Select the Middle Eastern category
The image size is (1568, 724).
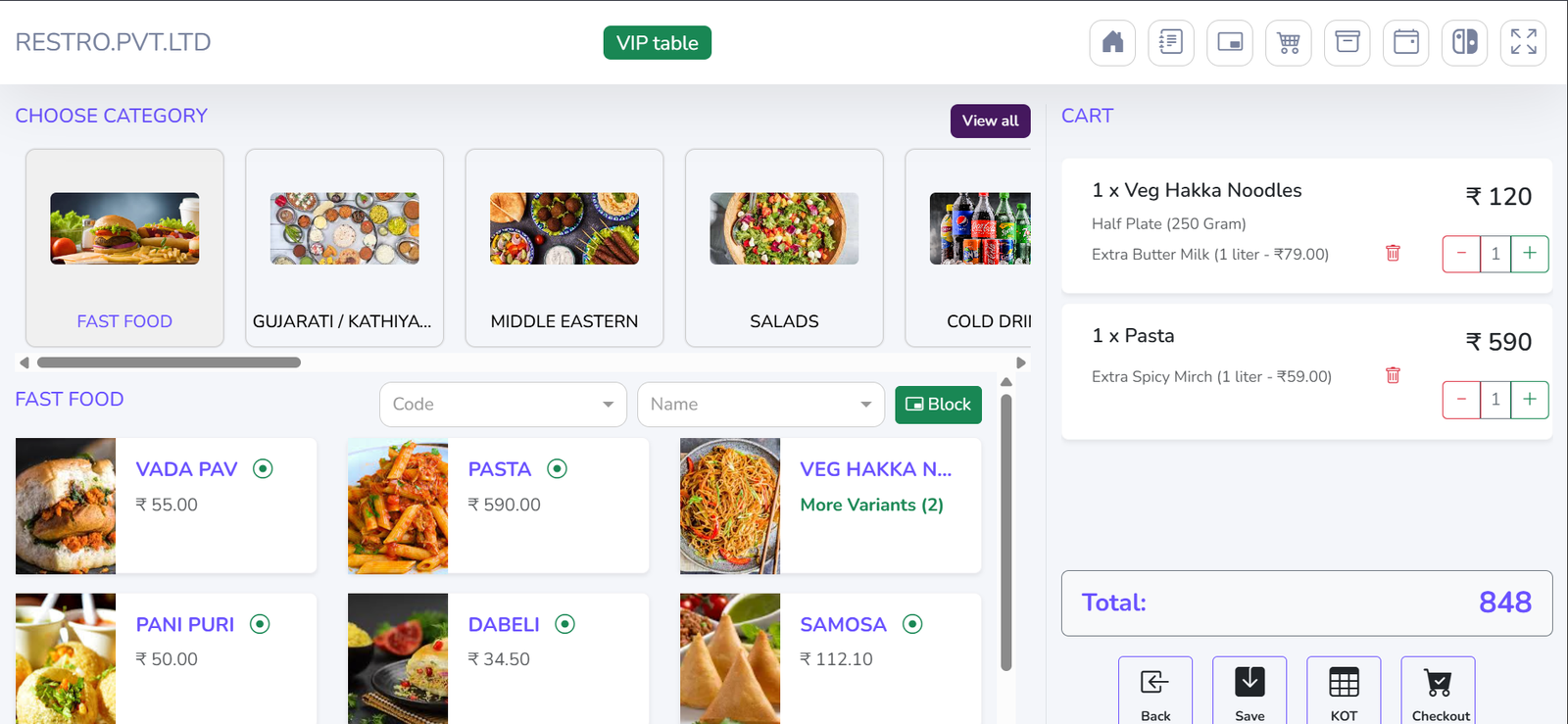click(564, 248)
